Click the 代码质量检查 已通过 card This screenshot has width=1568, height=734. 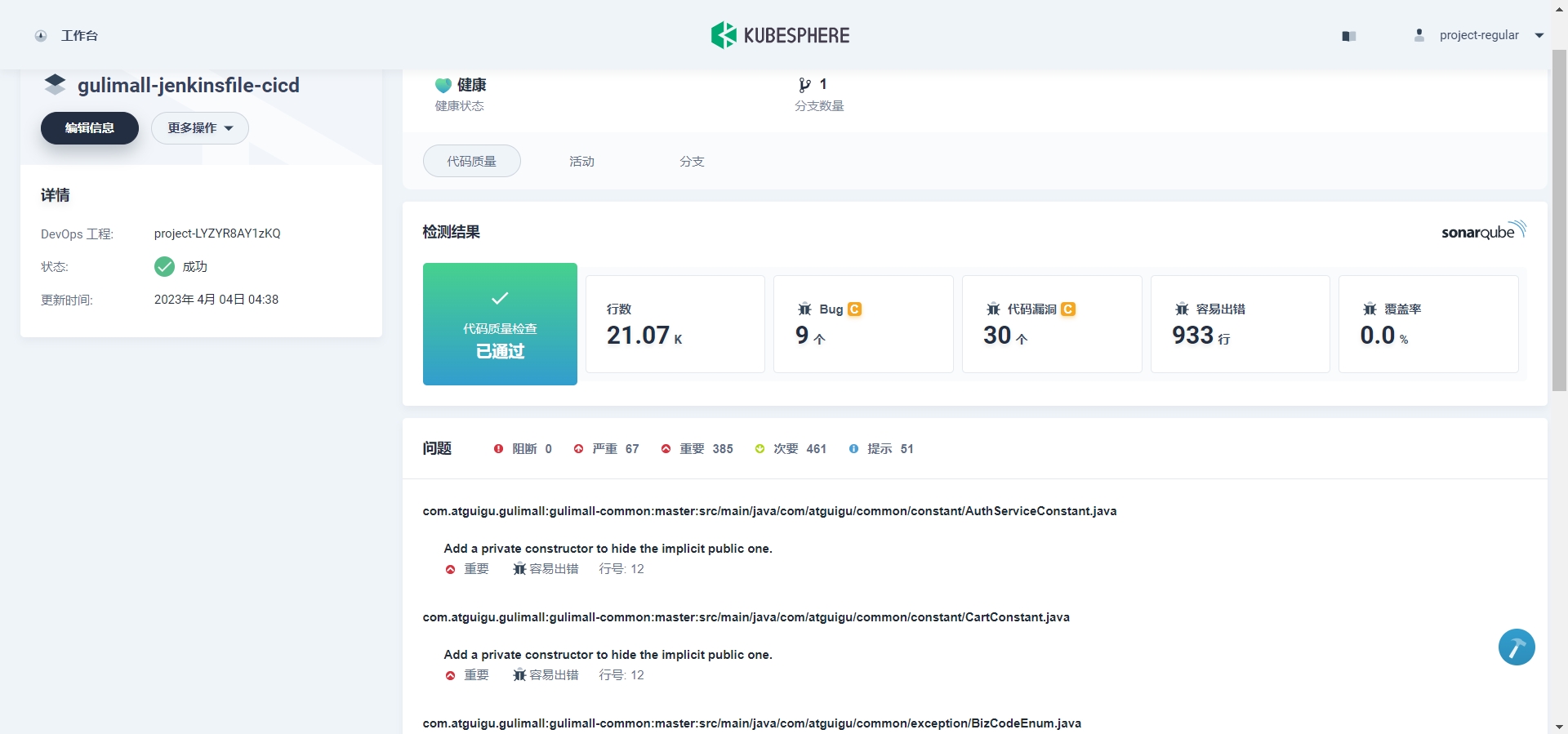tap(500, 324)
